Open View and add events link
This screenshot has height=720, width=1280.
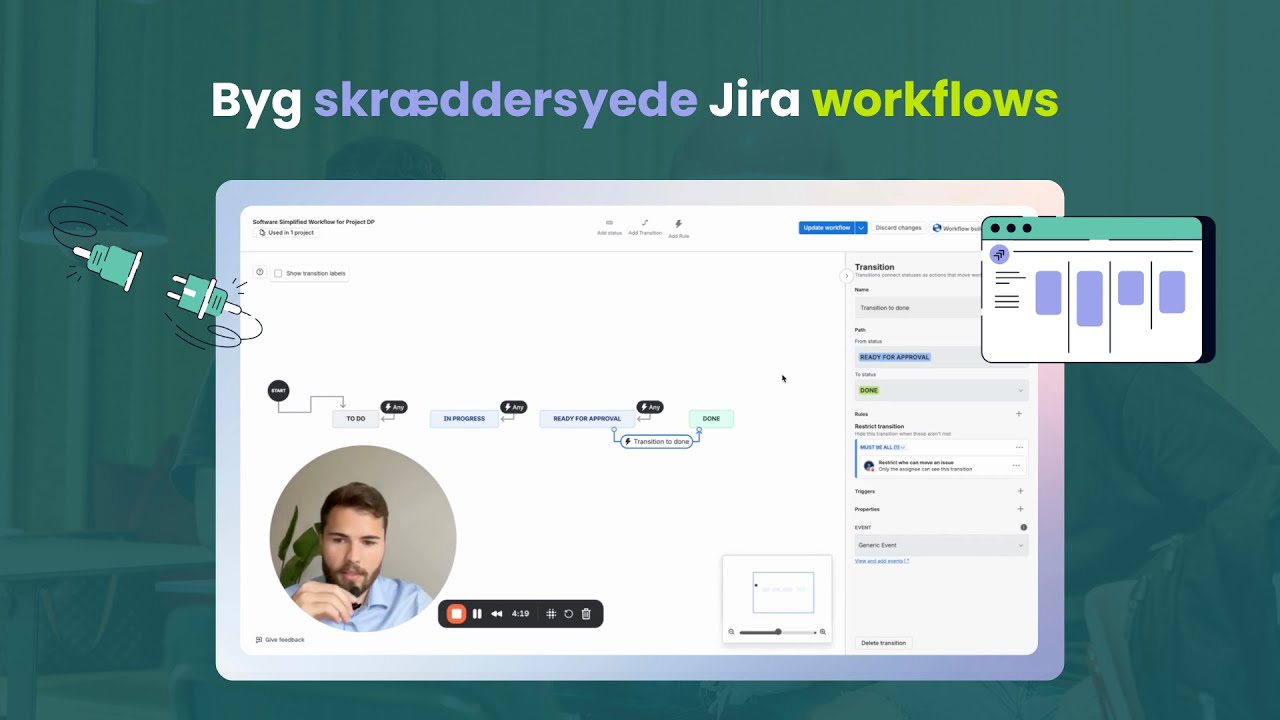coord(882,561)
